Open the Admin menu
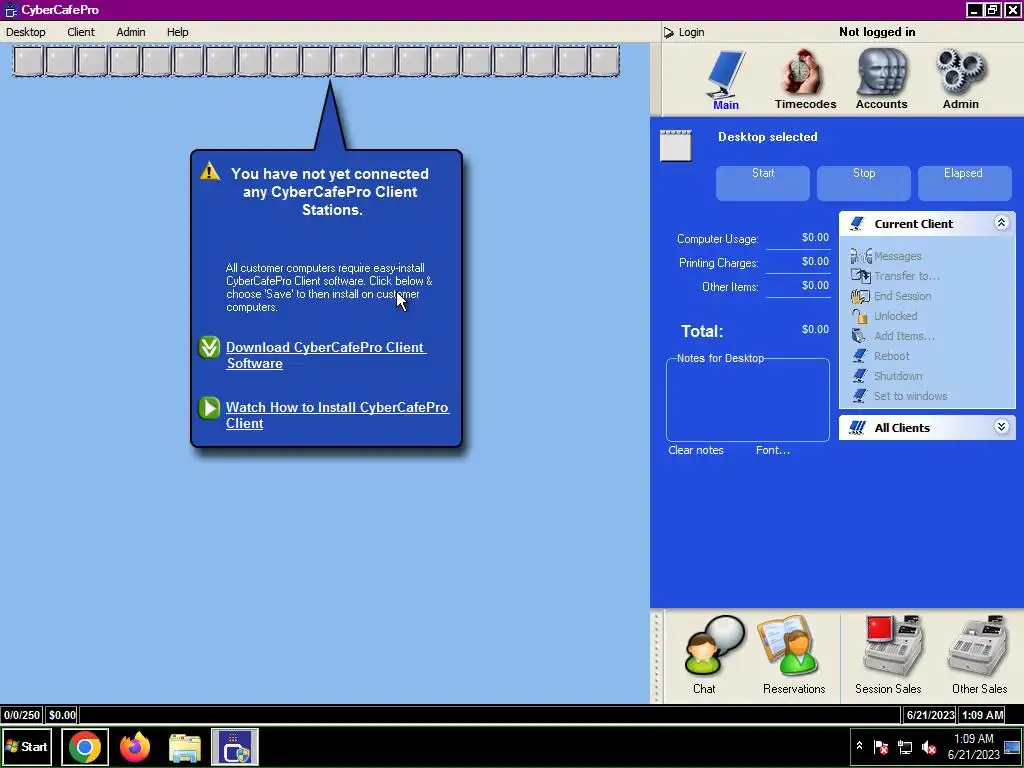1024x768 pixels. (131, 32)
